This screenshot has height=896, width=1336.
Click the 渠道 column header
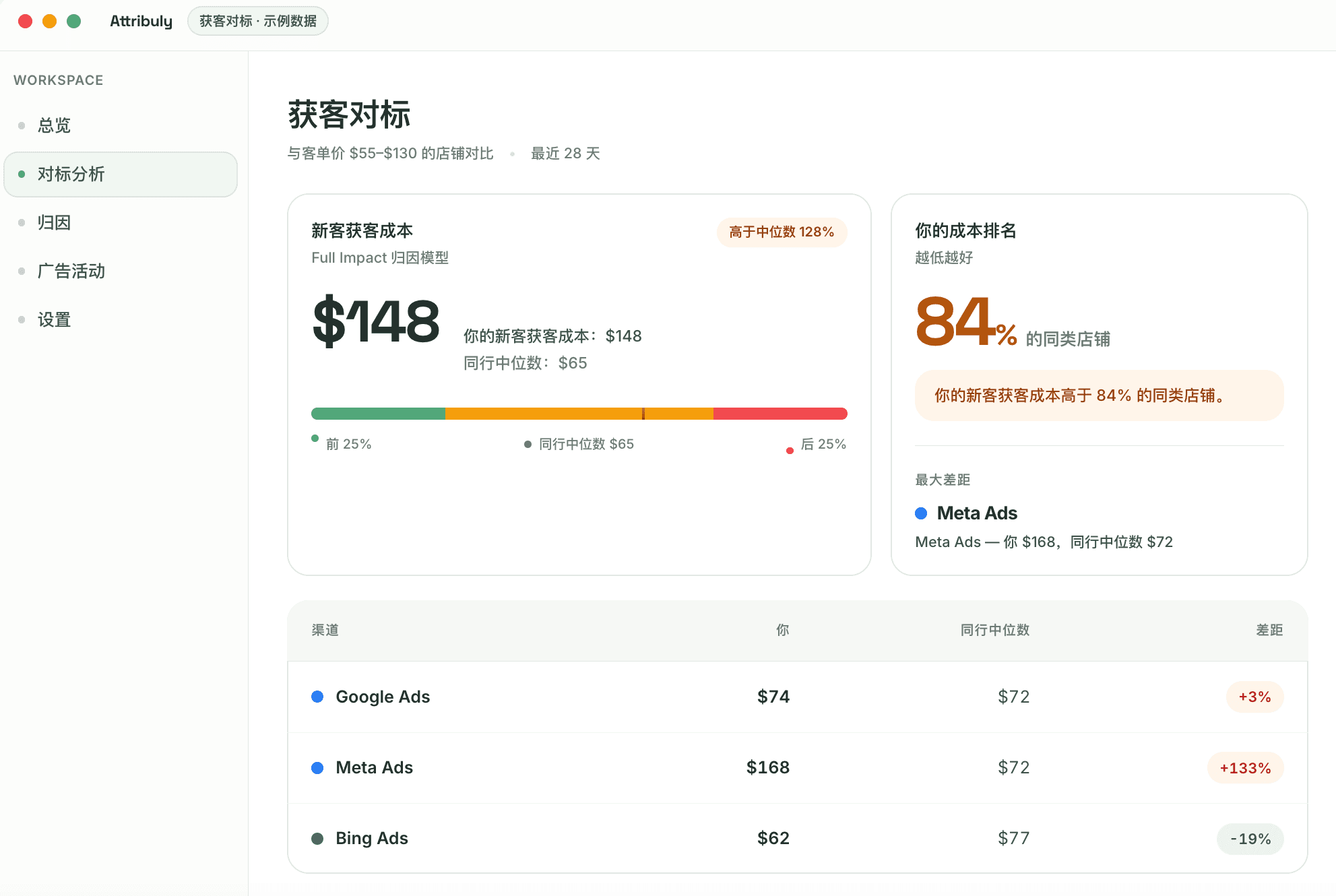point(325,630)
